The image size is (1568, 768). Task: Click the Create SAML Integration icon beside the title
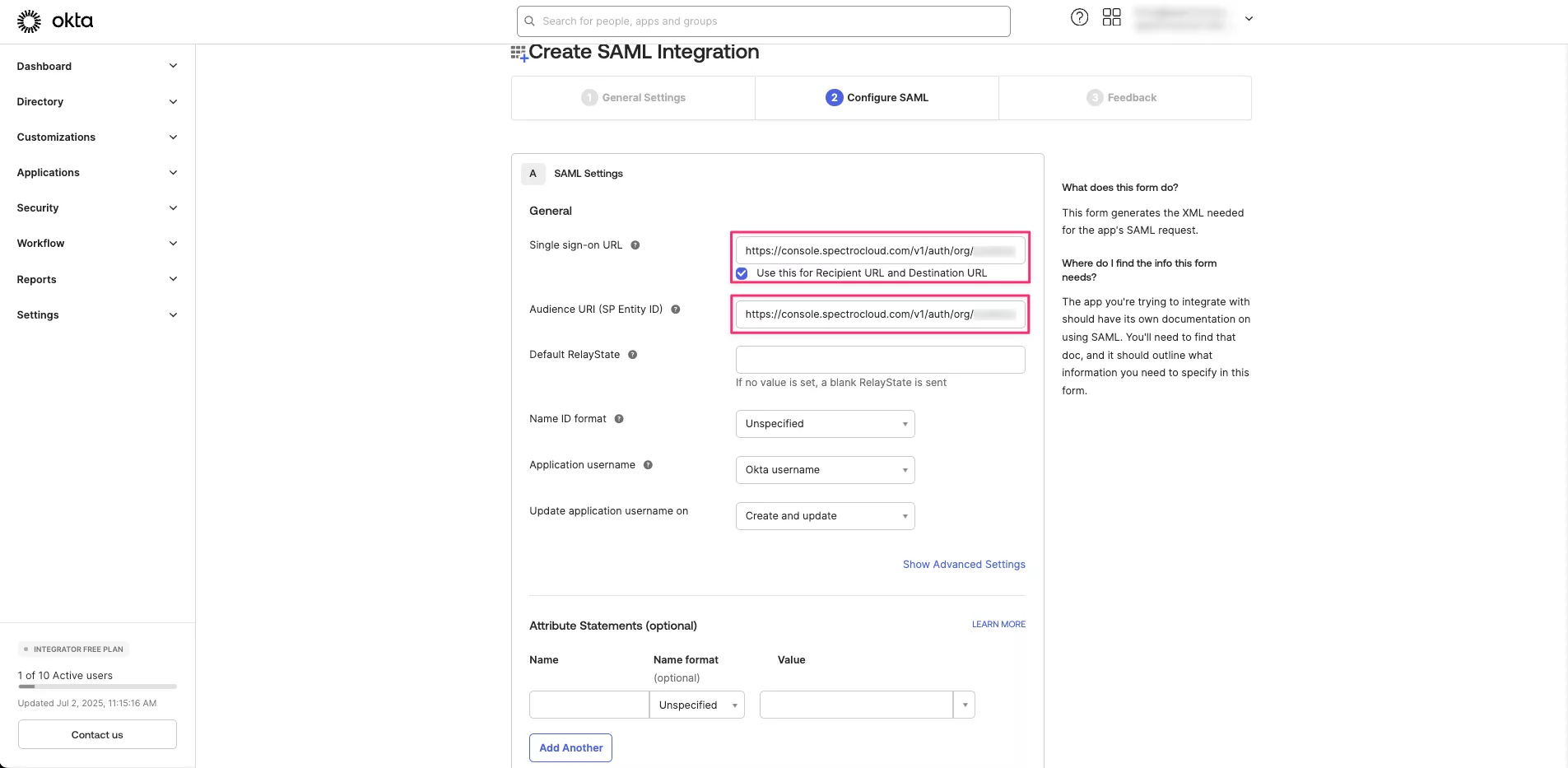(518, 52)
